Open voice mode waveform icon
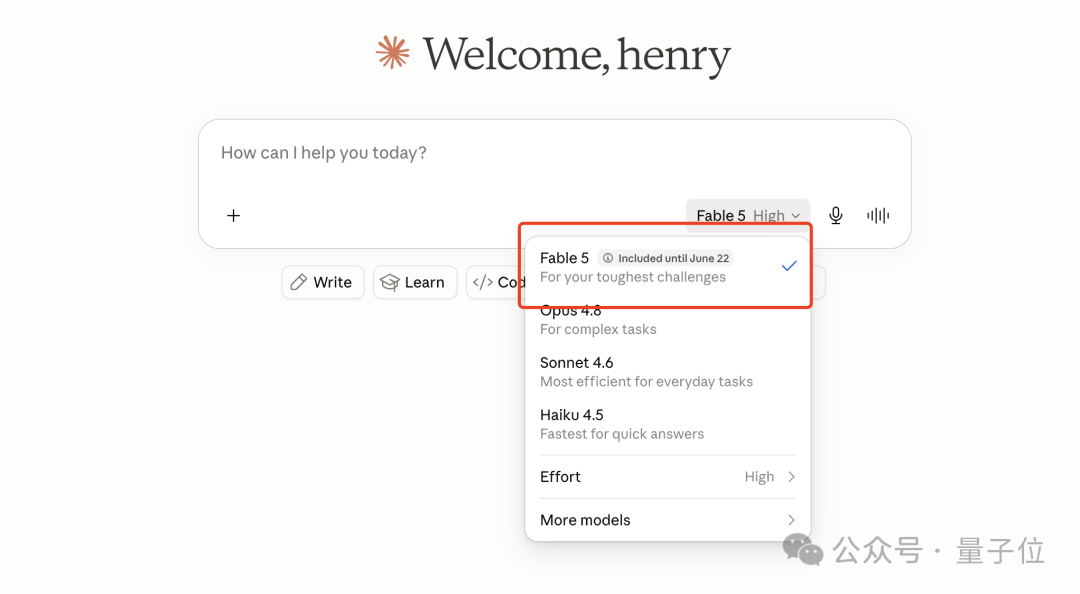Screen dimensions: 1080x594 point(878,216)
